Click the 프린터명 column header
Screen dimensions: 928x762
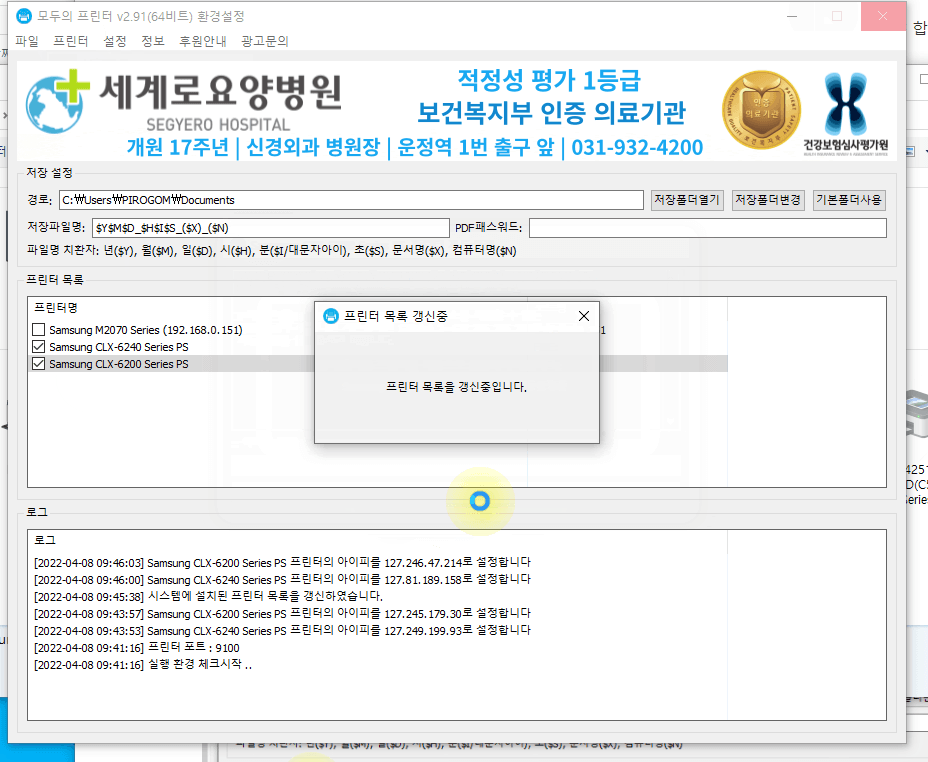[x=56, y=308]
